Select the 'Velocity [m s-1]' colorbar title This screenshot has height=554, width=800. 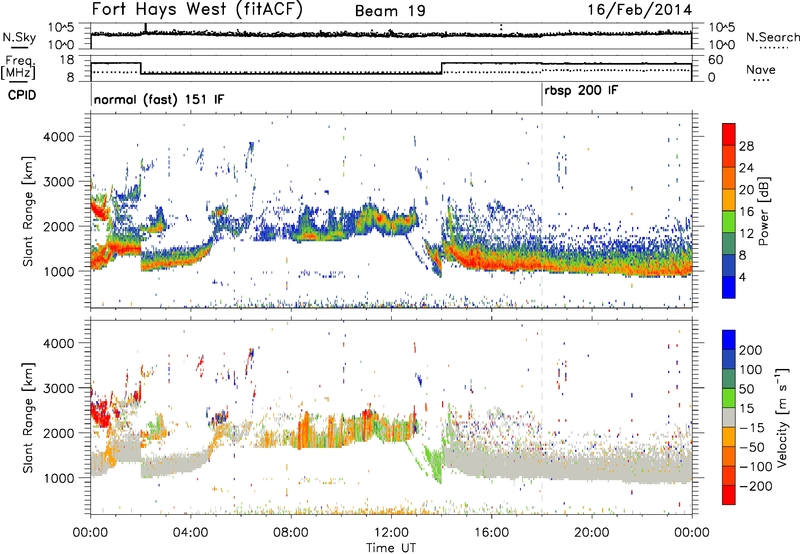point(782,416)
